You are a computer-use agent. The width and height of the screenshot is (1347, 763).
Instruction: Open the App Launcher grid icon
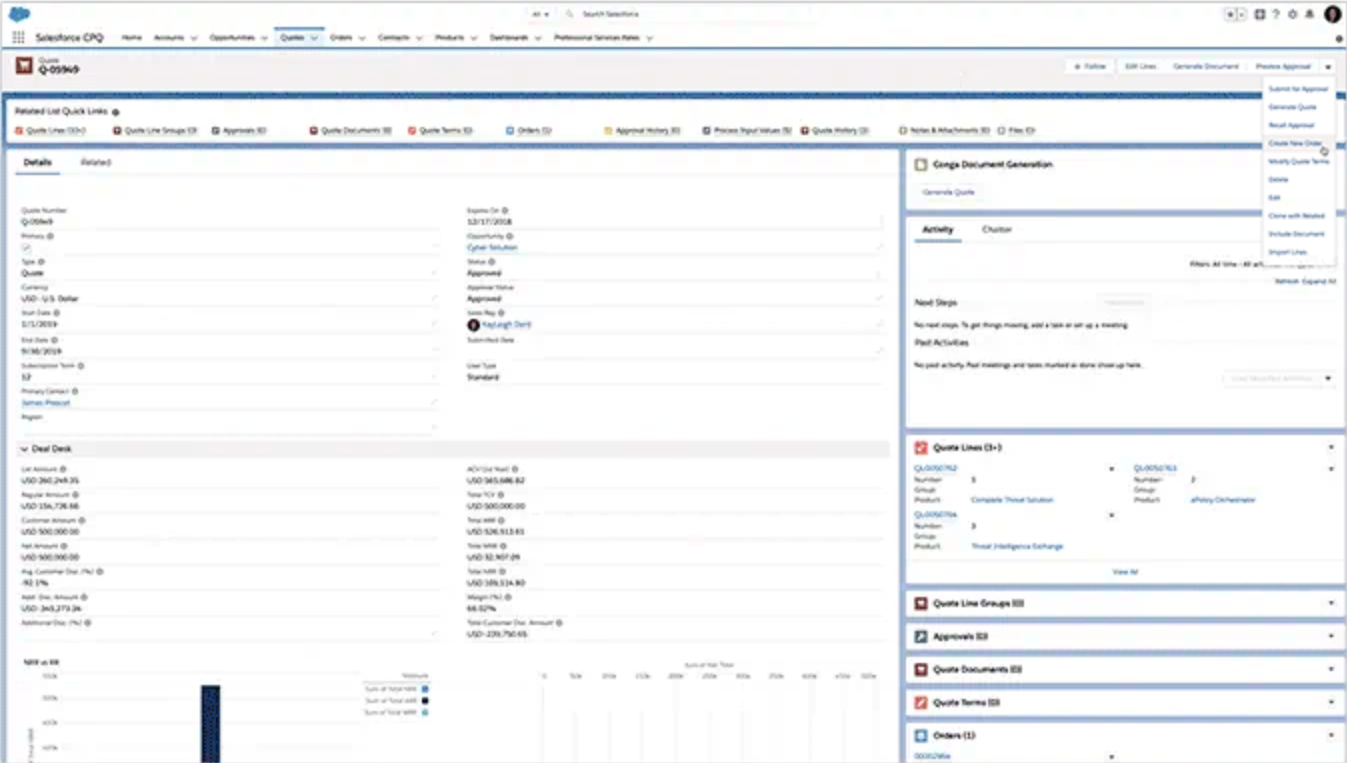click(18, 38)
